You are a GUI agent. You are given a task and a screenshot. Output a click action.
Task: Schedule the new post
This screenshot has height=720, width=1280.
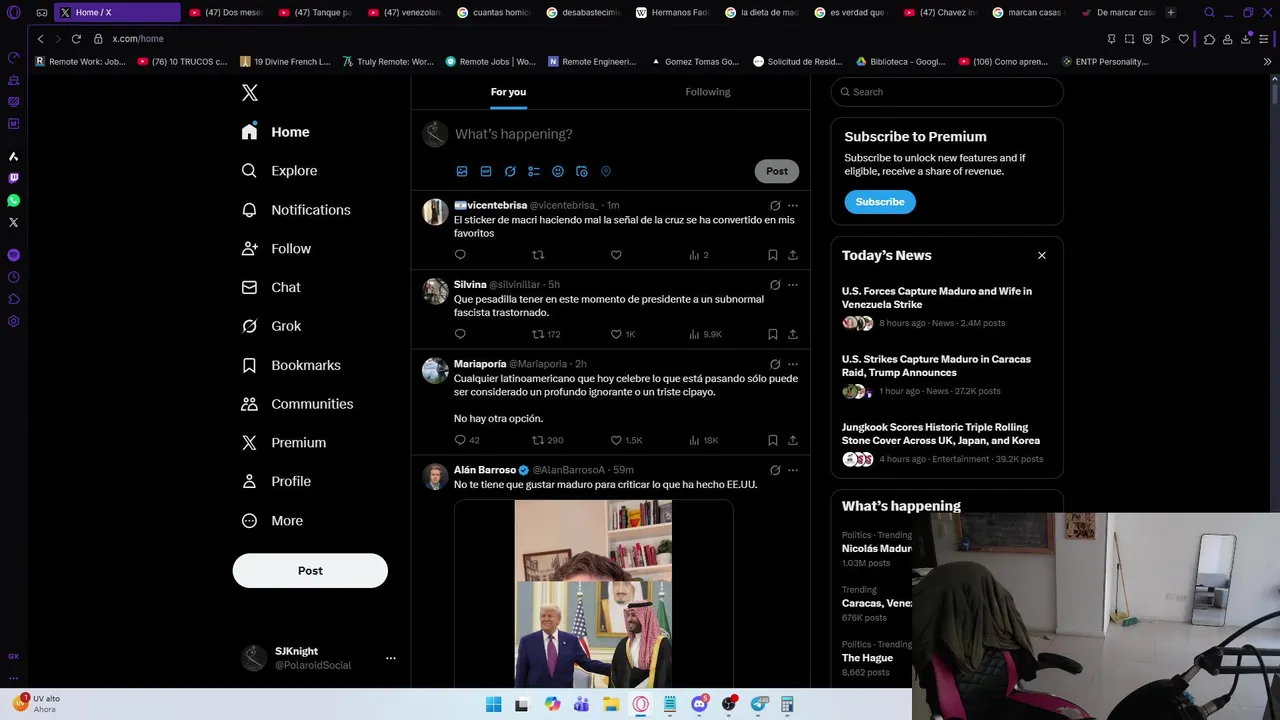(x=582, y=171)
